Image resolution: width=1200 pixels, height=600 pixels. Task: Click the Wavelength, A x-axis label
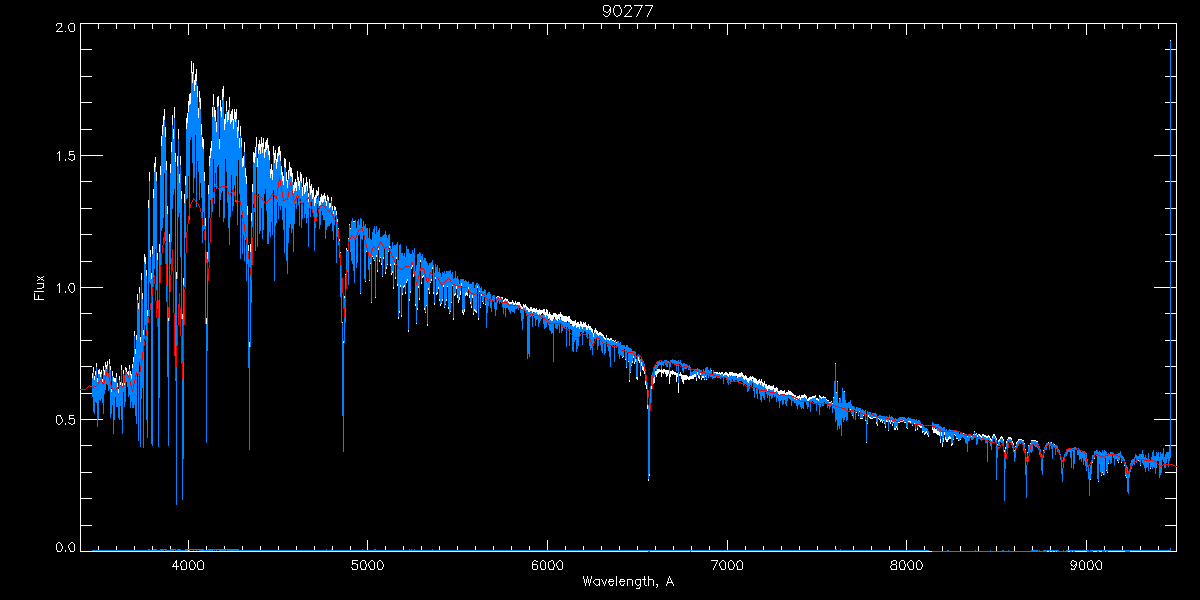click(x=628, y=581)
